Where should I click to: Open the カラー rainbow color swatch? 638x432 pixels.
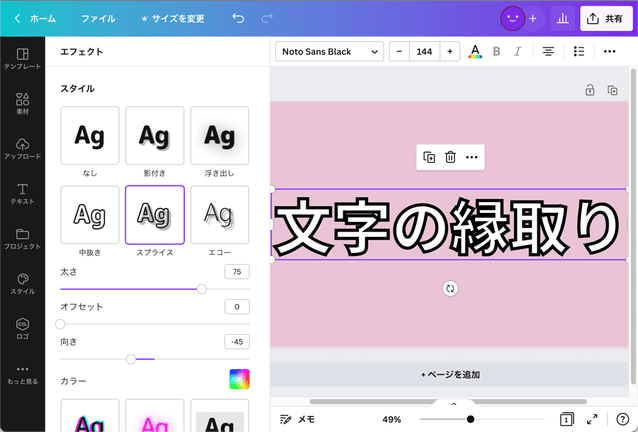click(239, 379)
